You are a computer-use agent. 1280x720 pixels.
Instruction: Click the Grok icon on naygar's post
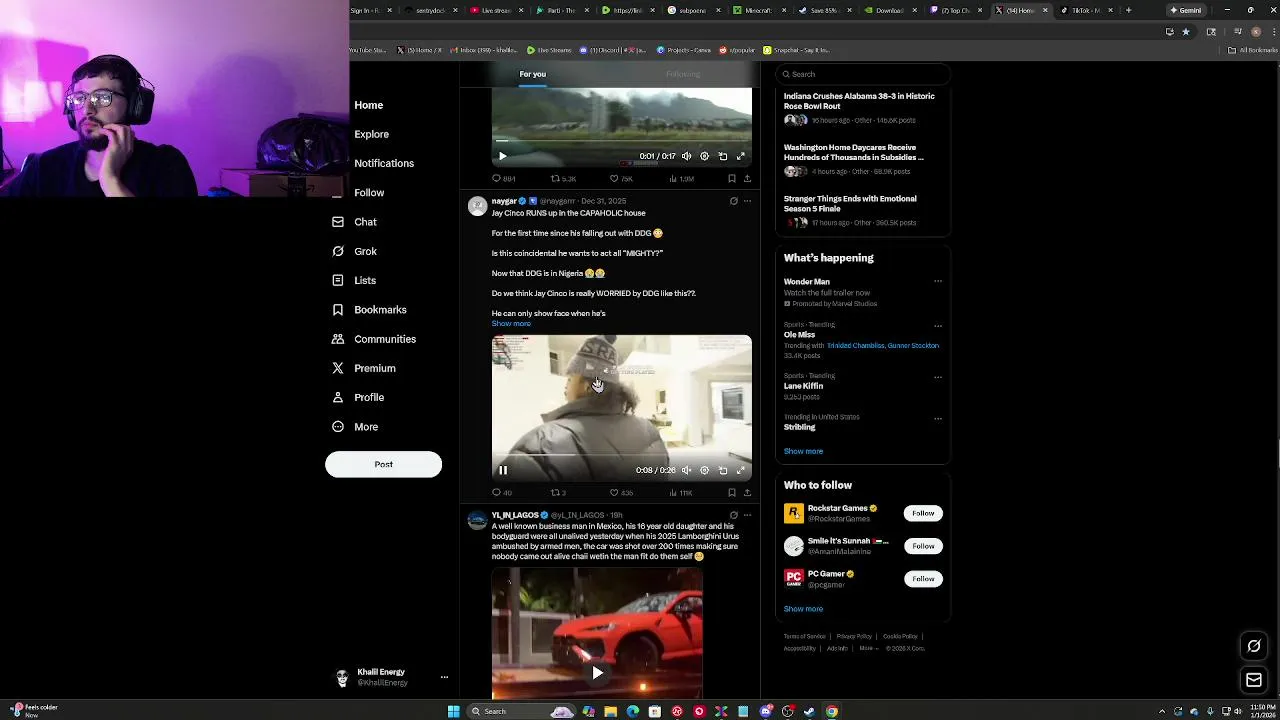tap(733, 201)
